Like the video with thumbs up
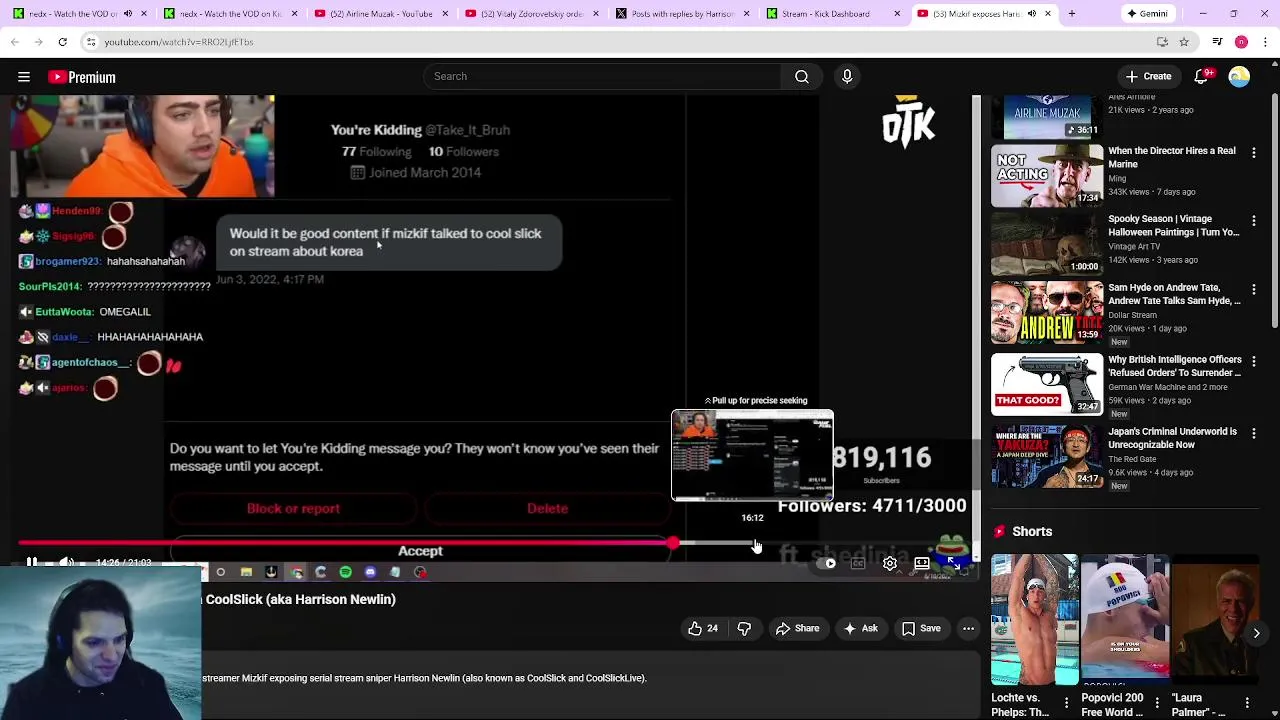Image resolution: width=1280 pixels, height=720 pixels. (703, 629)
